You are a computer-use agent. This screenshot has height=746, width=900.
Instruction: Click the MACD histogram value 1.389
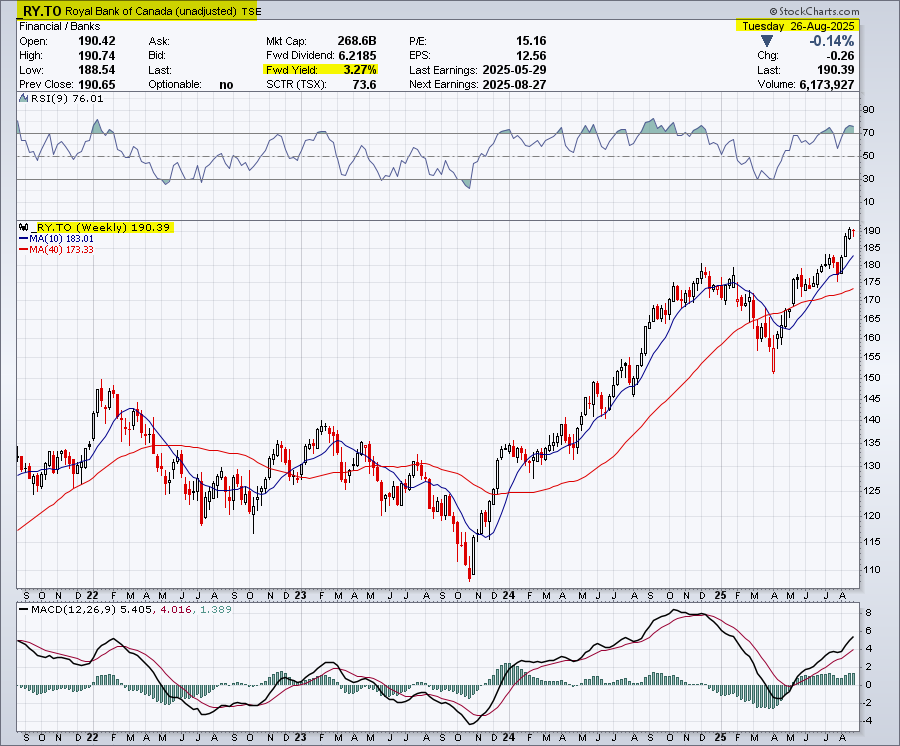point(215,609)
